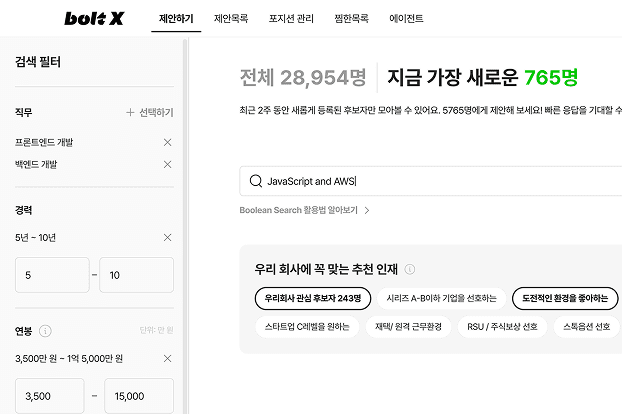Click the minimum experience field showing 5

click(52, 275)
